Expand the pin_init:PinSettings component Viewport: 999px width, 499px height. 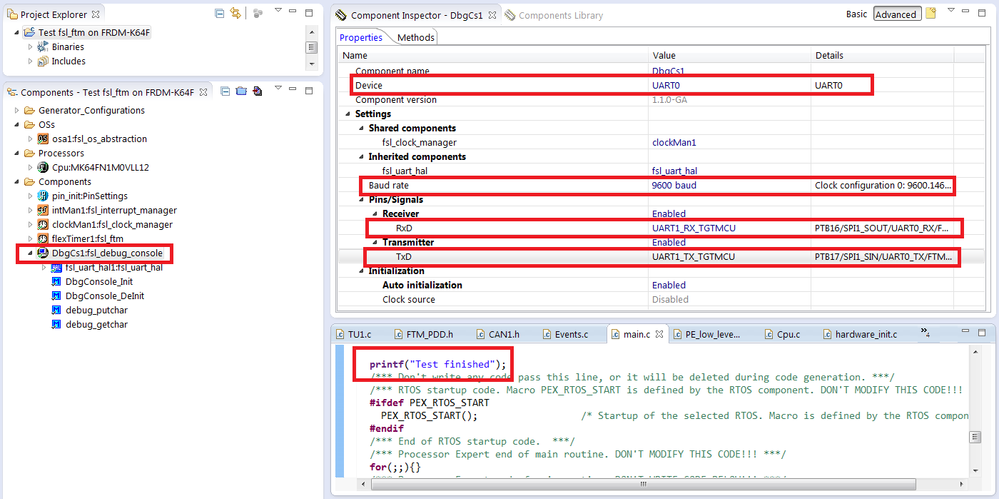coord(30,196)
